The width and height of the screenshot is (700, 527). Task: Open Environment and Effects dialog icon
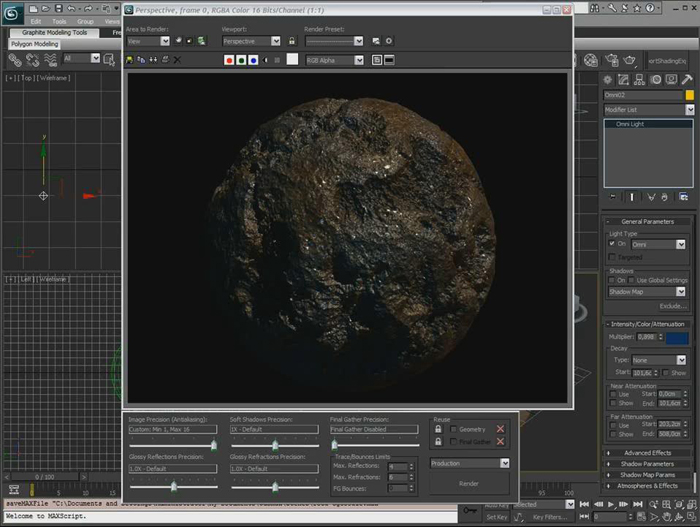click(x=389, y=41)
